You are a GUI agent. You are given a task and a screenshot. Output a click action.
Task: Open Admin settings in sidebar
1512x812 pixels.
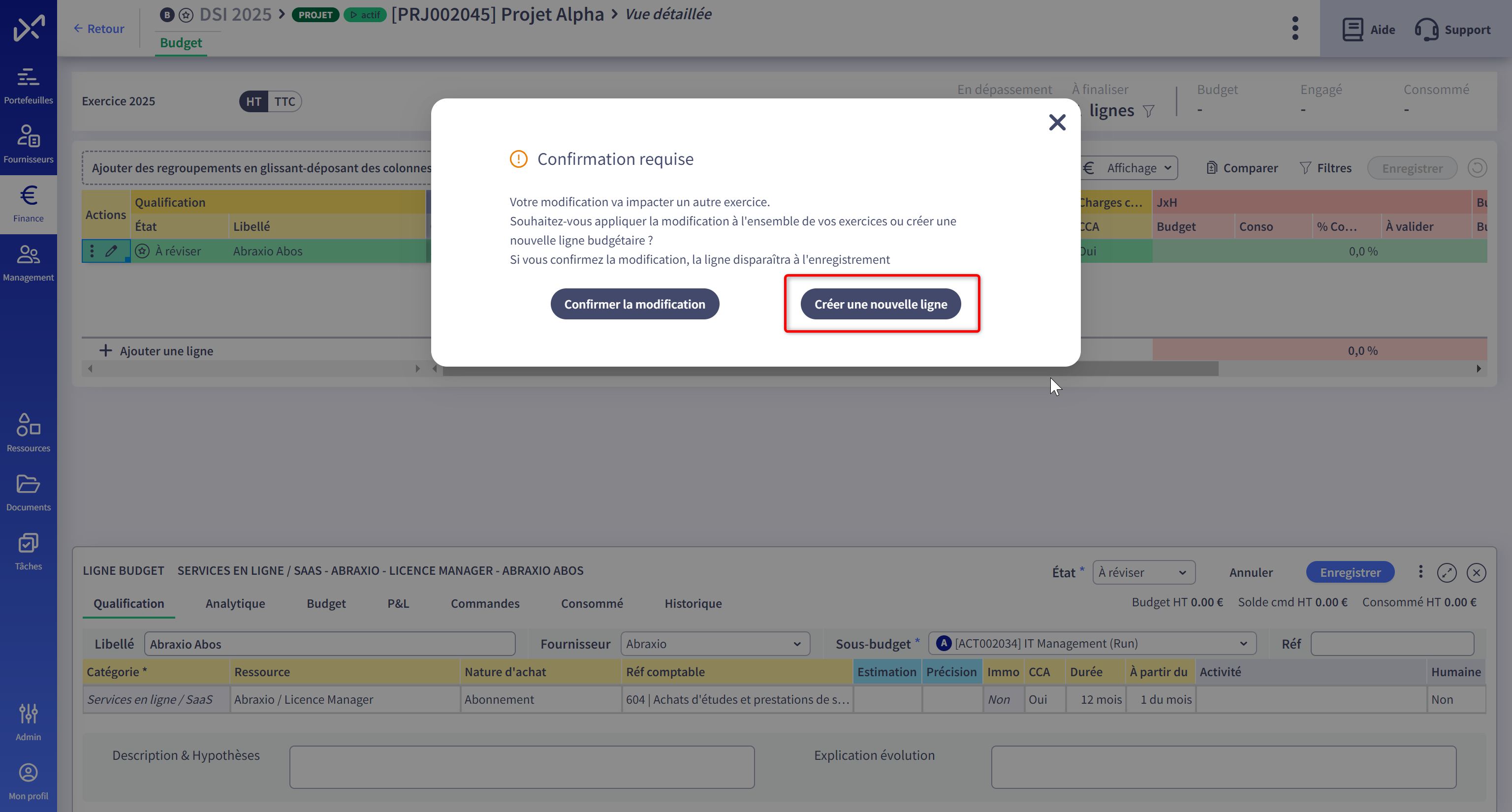click(28, 722)
